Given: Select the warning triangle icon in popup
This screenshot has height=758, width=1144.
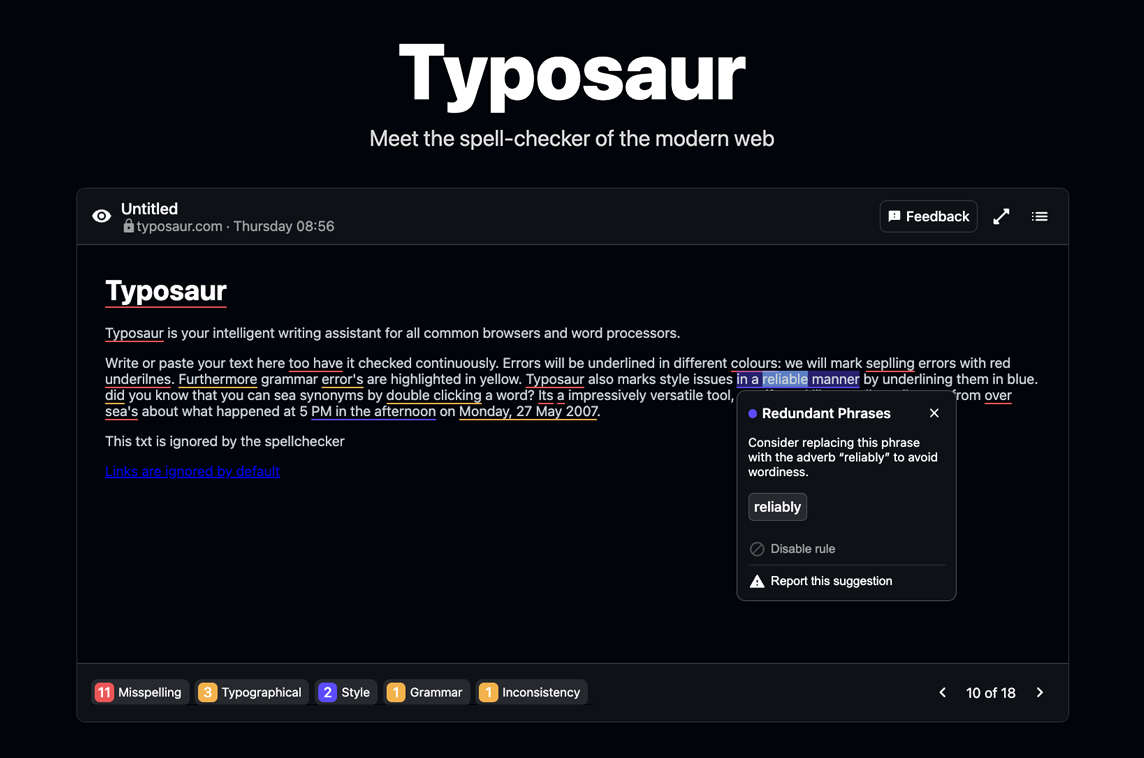Looking at the screenshot, I should coord(757,581).
